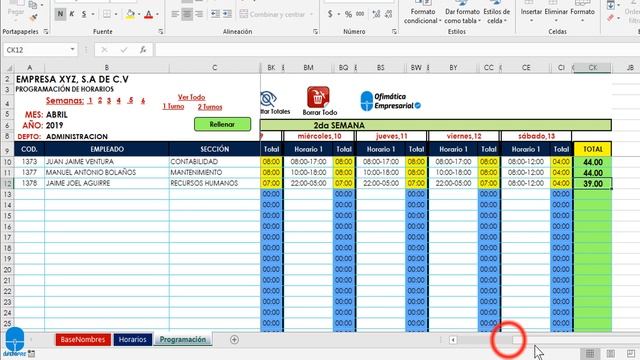
Task: Click week 1 link next to Semanas
Action: 90,100
